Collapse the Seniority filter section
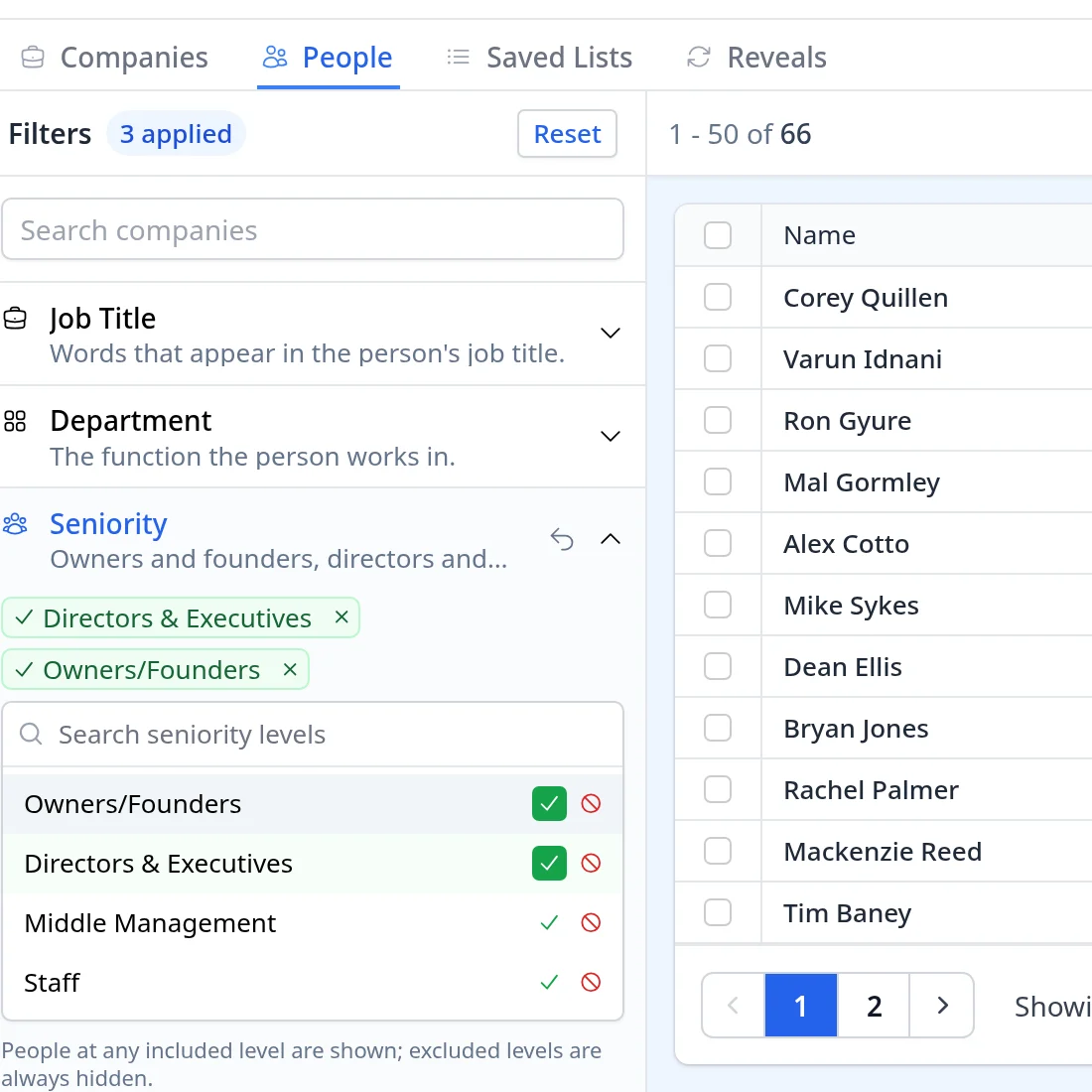1092x1092 pixels. (x=611, y=539)
